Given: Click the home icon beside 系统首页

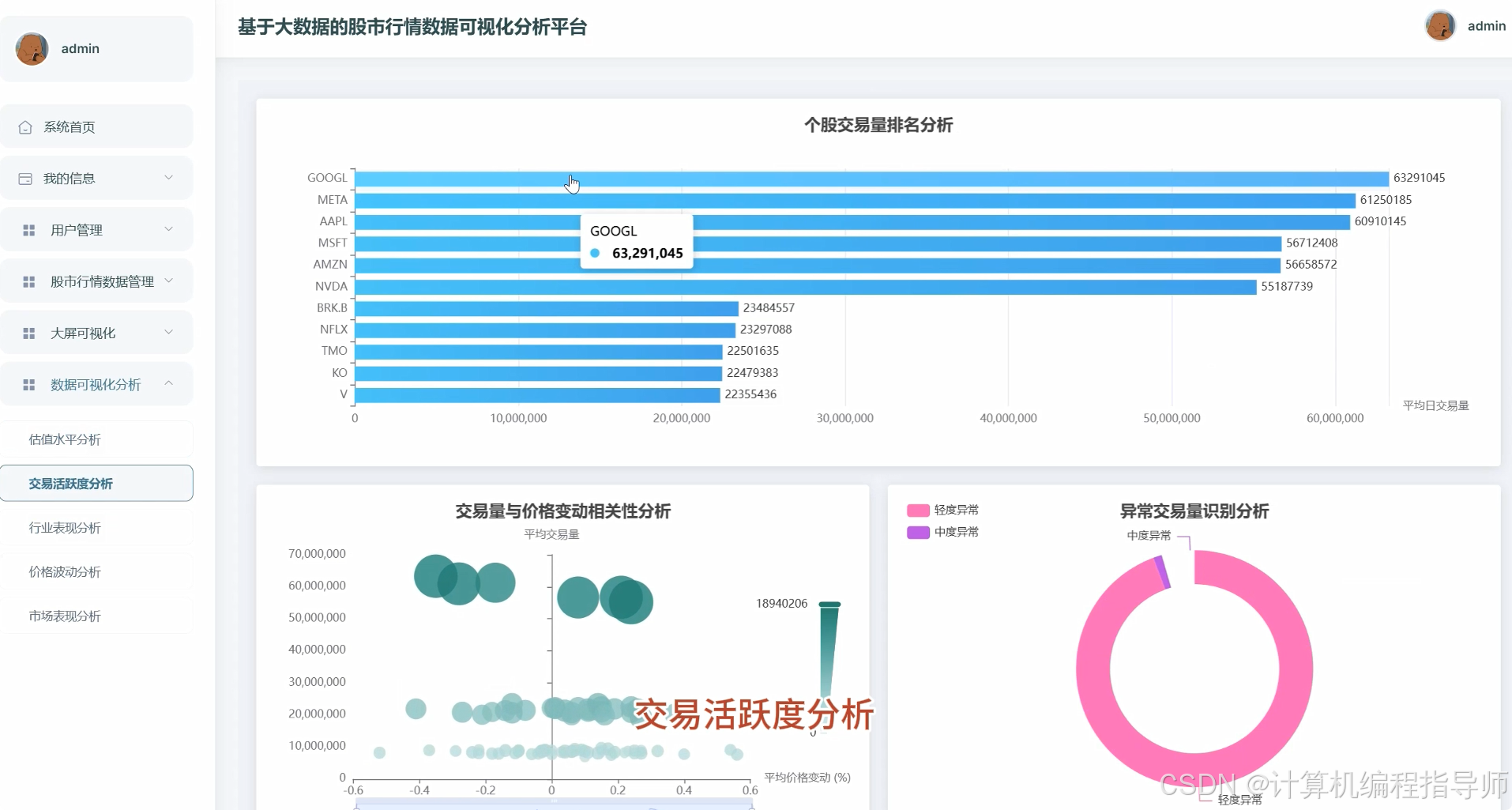Looking at the screenshot, I should (24, 126).
